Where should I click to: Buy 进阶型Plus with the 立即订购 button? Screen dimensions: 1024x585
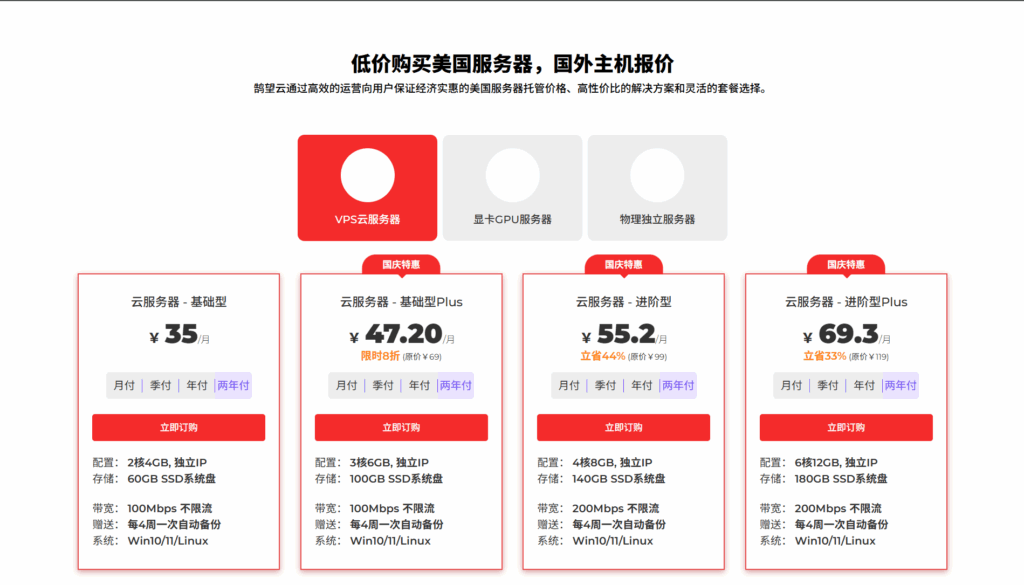pos(846,427)
